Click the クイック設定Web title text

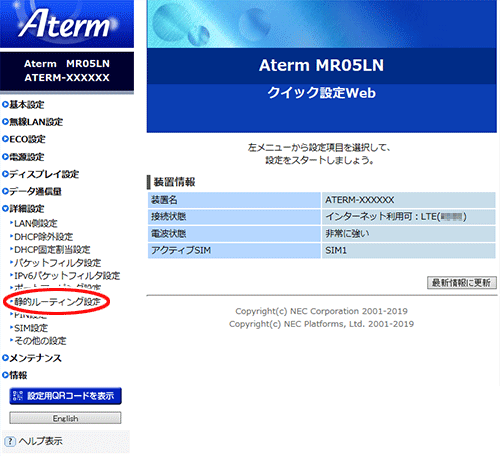coord(322,93)
